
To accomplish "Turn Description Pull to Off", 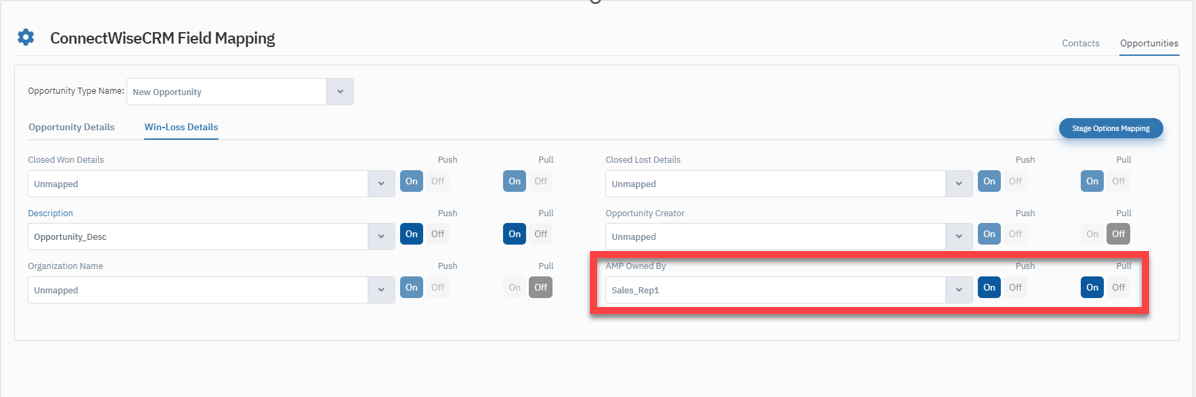I will pyautogui.click(x=540, y=234).
